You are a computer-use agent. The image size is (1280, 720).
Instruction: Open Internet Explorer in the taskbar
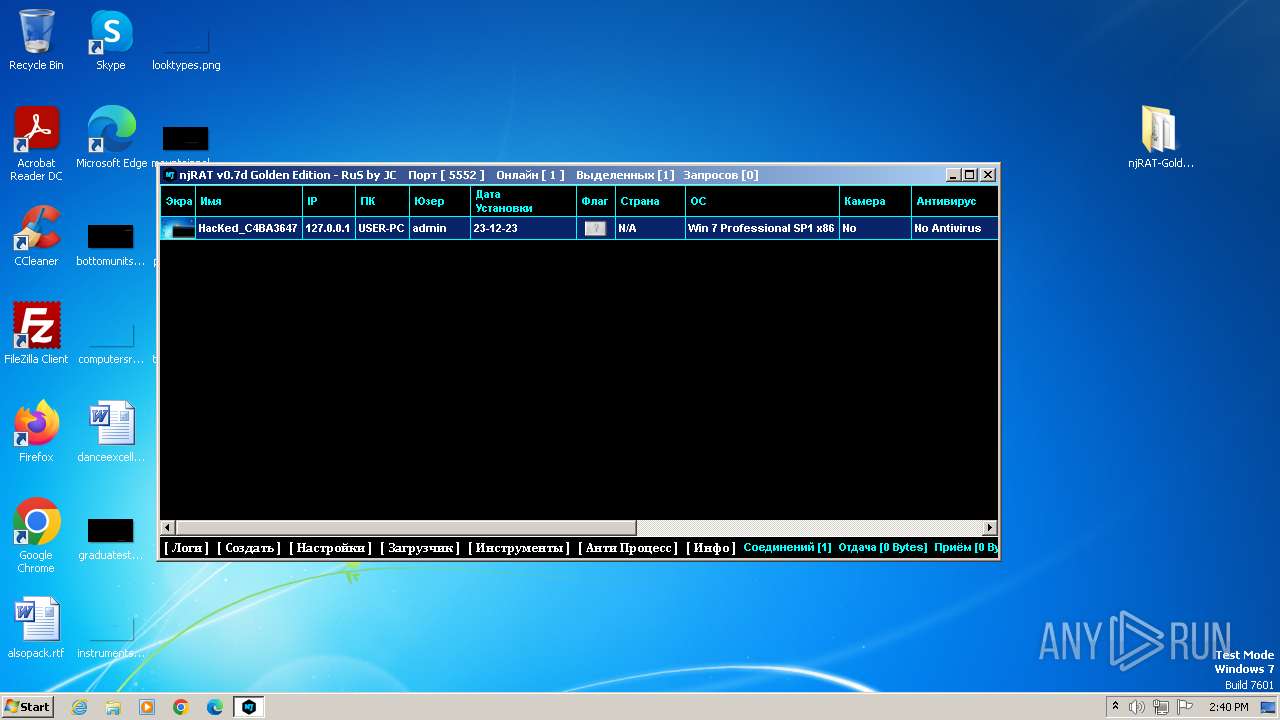[79, 707]
